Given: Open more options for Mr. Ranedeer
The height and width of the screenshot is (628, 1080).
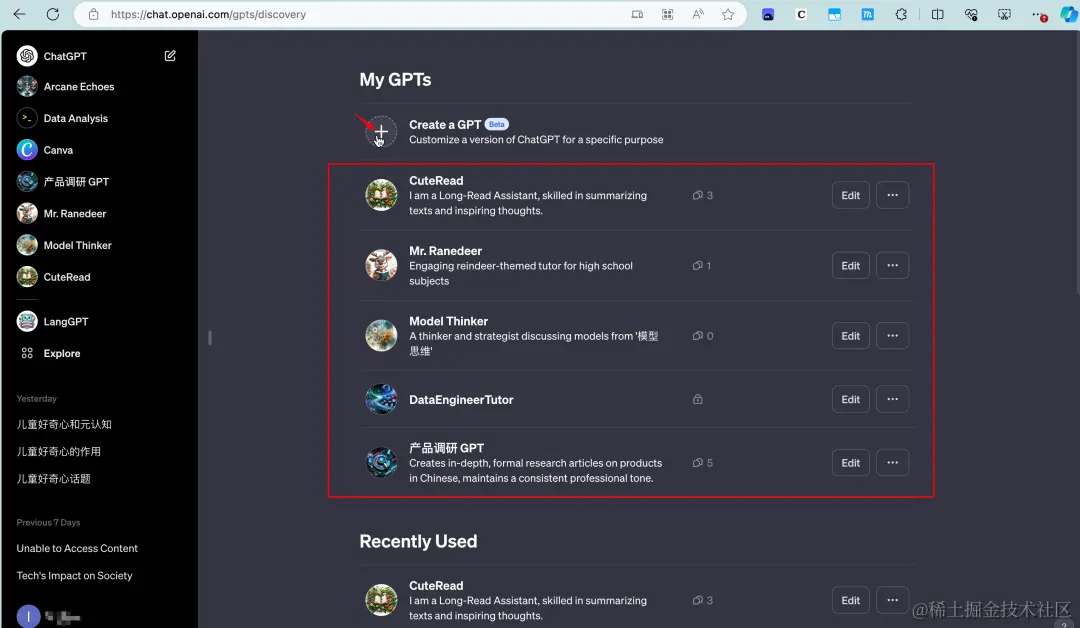Looking at the screenshot, I should click(x=893, y=266).
